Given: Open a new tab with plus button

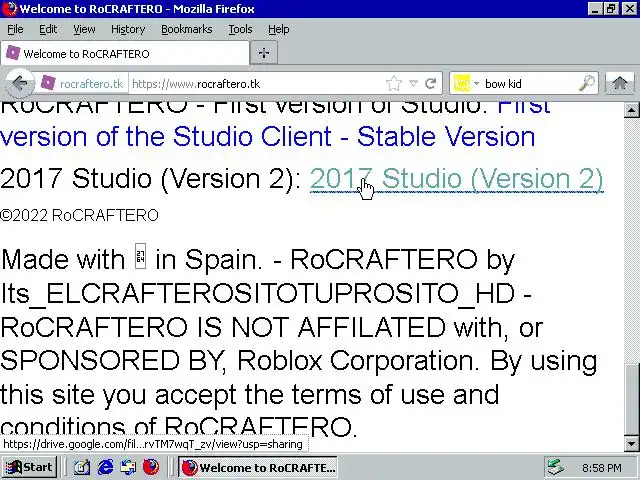Looking at the screenshot, I should coord(264,53).
